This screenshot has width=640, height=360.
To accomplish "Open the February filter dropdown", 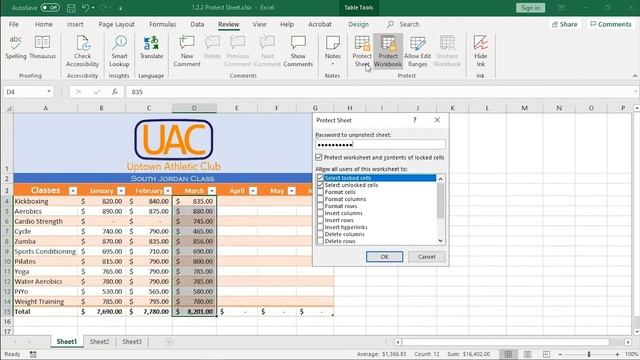I will [168, 191].
